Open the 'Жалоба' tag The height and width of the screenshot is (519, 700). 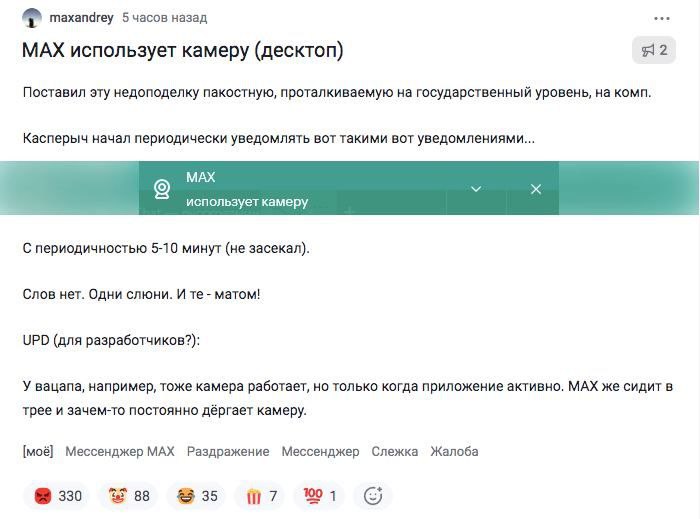coord(454,452)
